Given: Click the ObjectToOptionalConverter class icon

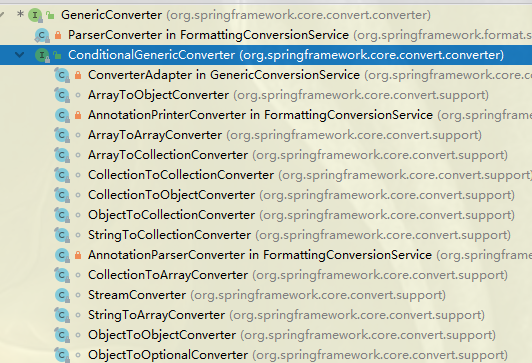Looking at the screenshot, I should (62, 355).
